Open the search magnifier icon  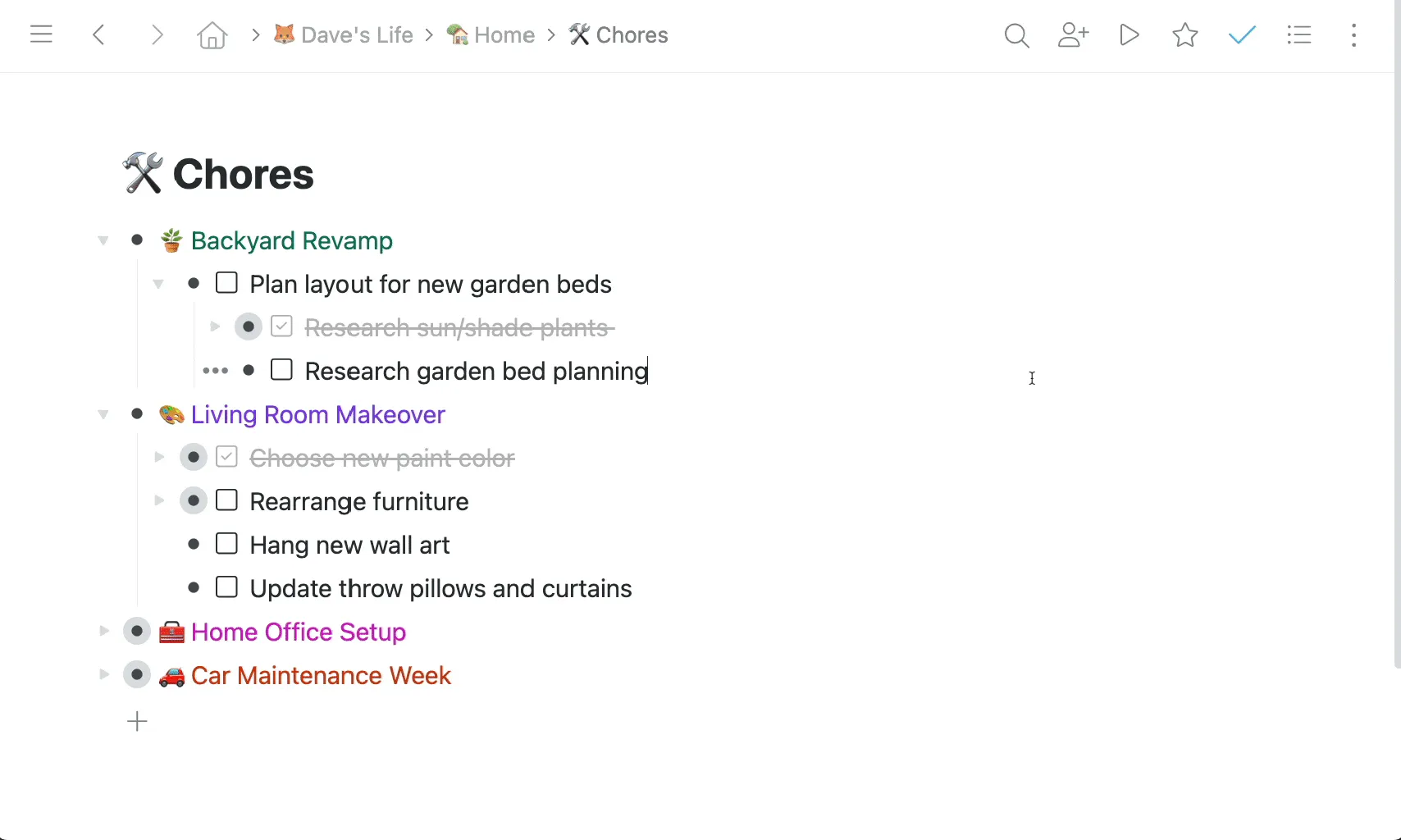(1016, 35)
